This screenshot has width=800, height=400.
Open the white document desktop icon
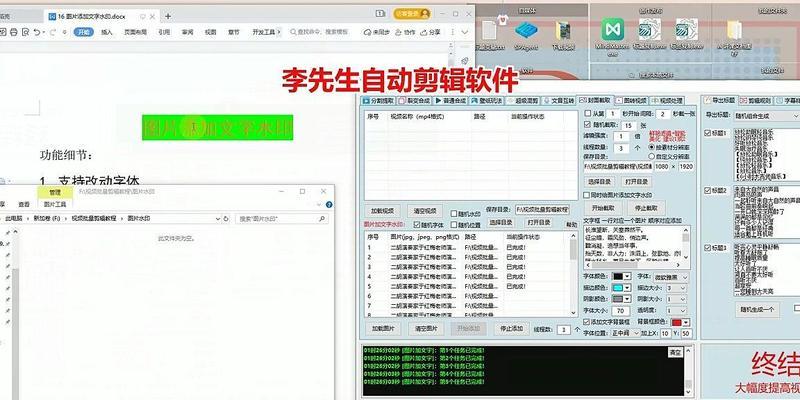(x=489, y=30)
